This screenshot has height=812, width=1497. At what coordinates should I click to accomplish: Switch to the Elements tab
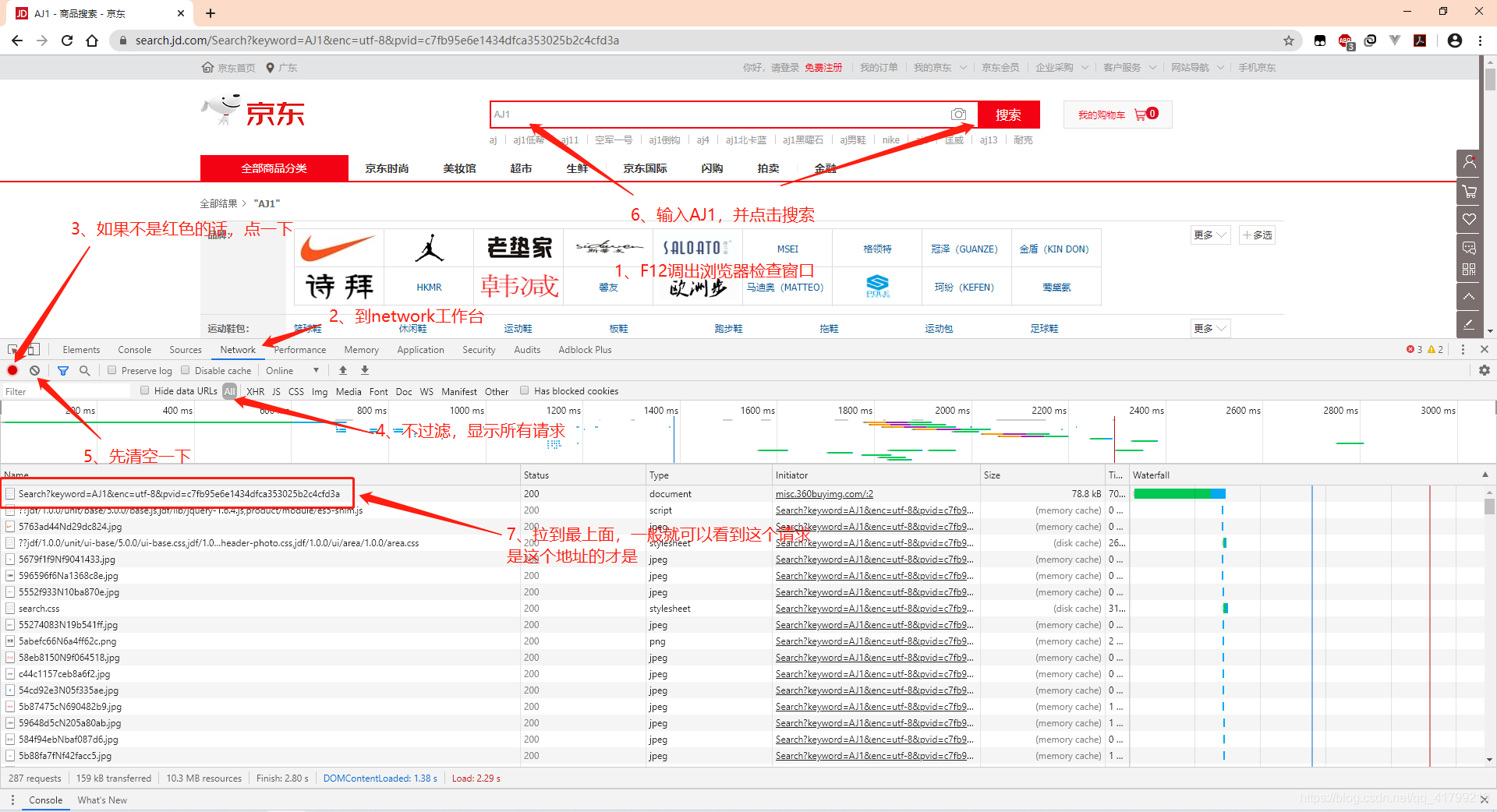(x=81, y=350)
